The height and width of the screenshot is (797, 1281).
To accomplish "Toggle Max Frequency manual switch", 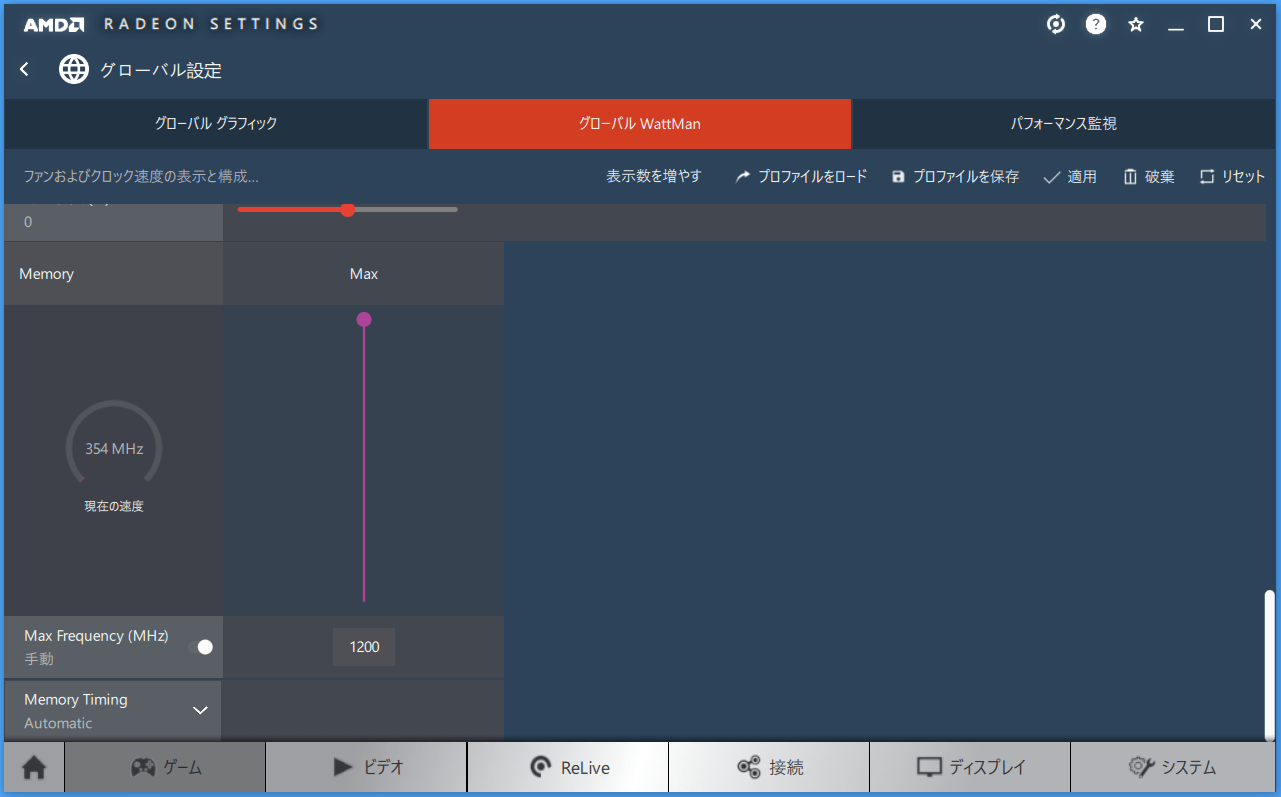I will tap(201, 647).
